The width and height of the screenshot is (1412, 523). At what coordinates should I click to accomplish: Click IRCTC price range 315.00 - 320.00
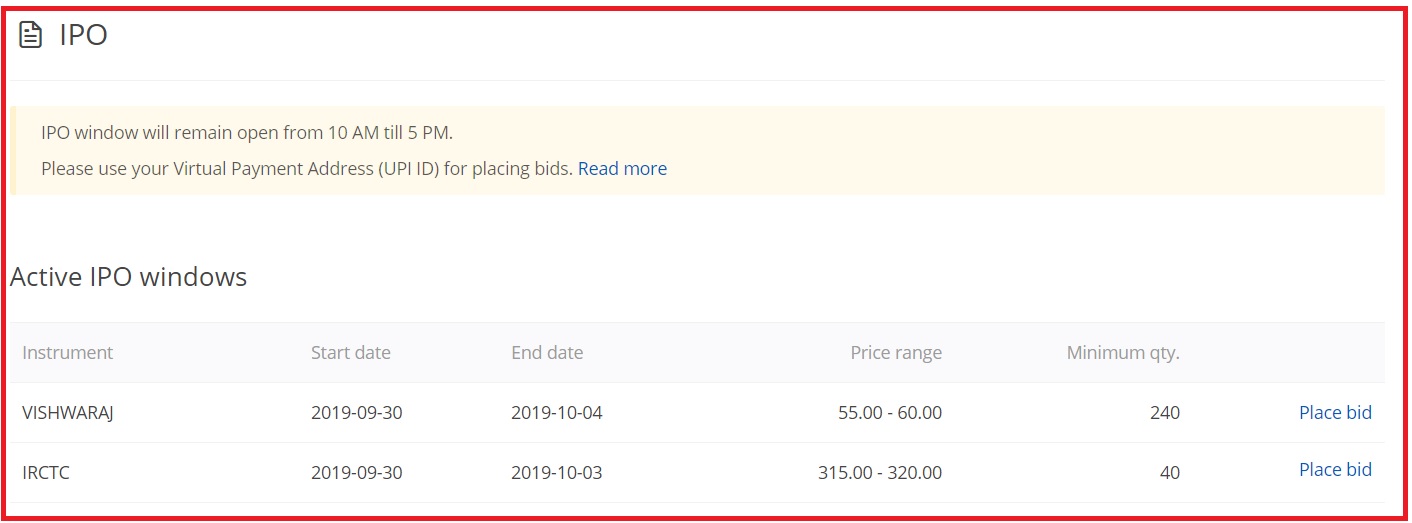(880, 473)
